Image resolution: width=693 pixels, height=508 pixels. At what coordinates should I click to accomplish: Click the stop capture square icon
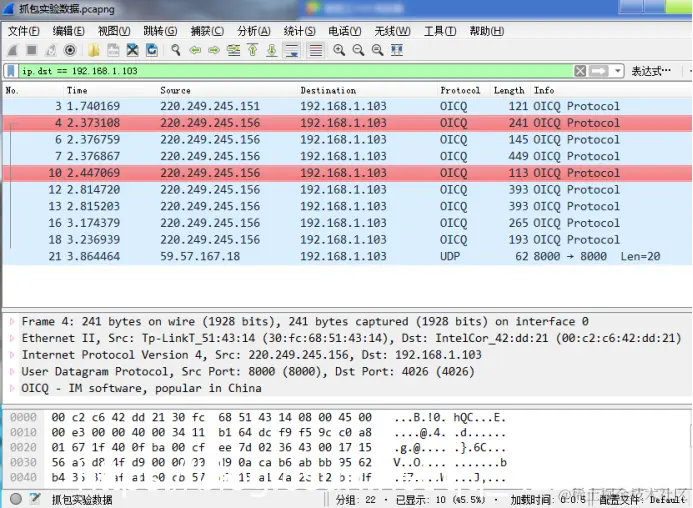click(x=31, y=50)
